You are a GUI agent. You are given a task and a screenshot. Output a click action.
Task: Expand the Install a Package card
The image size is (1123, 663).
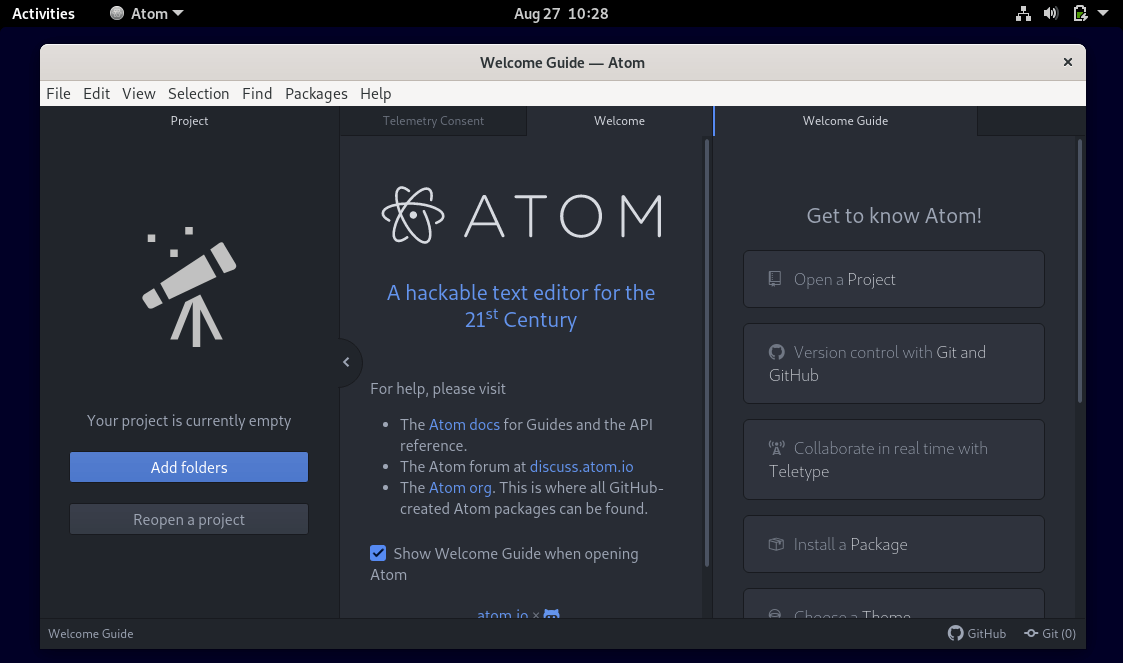[x=894, y=544]
